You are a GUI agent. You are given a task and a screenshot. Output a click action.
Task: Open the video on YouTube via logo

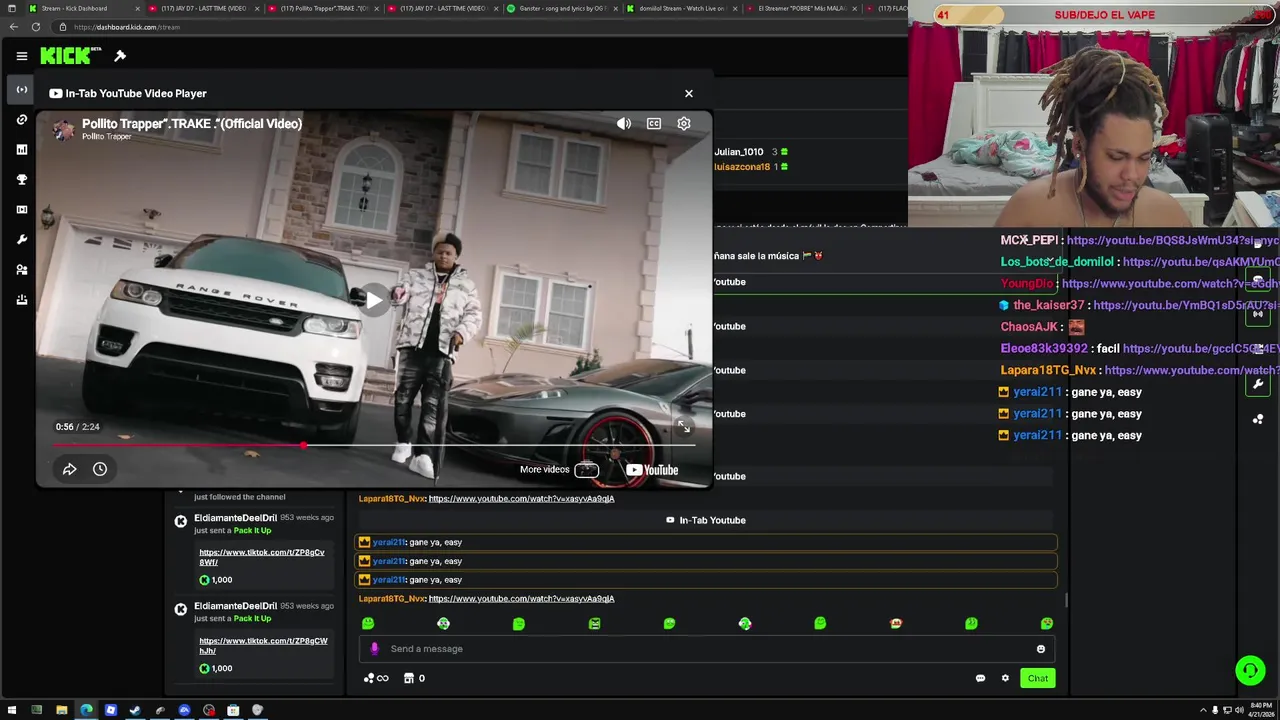tap(652, 470)
